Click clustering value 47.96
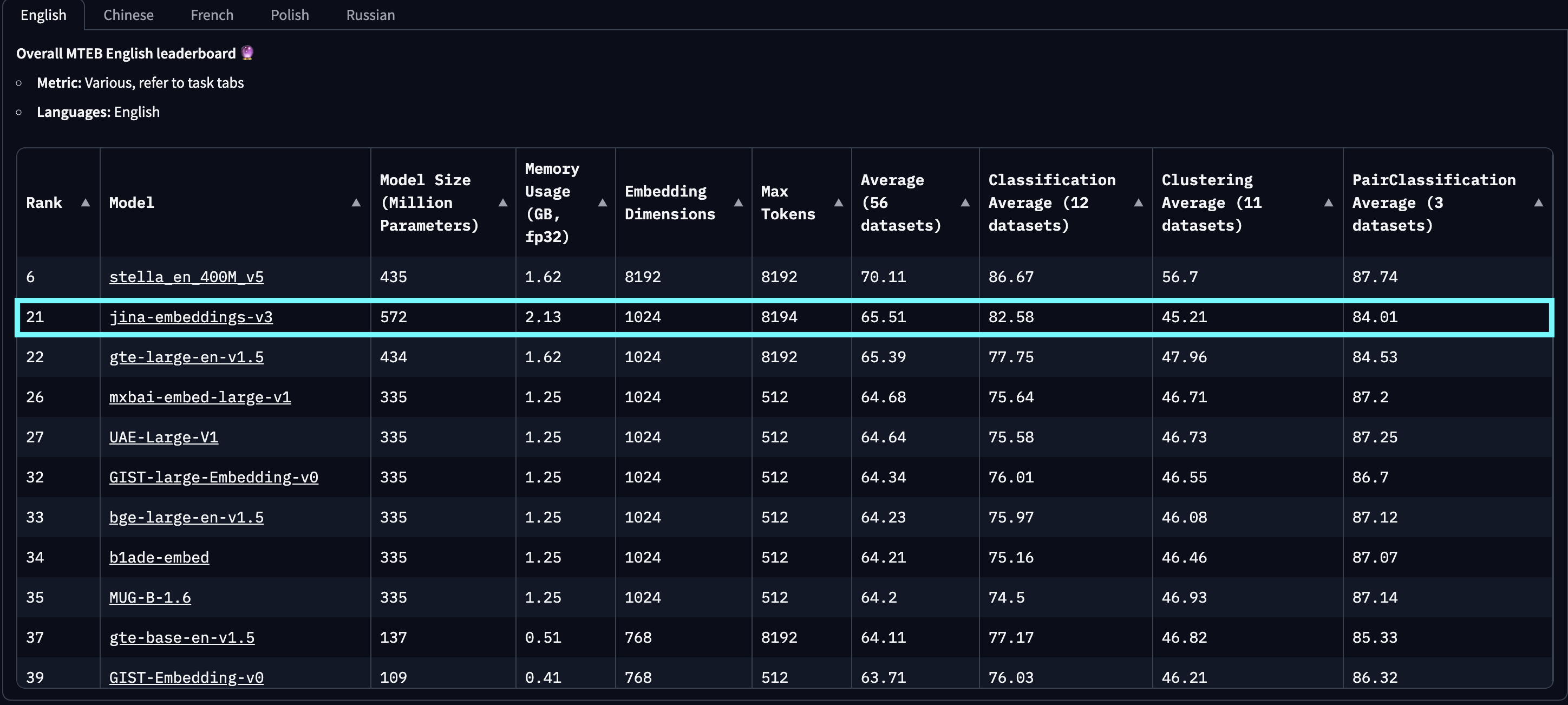The height and width of the screenshot is (705, 1568). [x=1247, y=357]
